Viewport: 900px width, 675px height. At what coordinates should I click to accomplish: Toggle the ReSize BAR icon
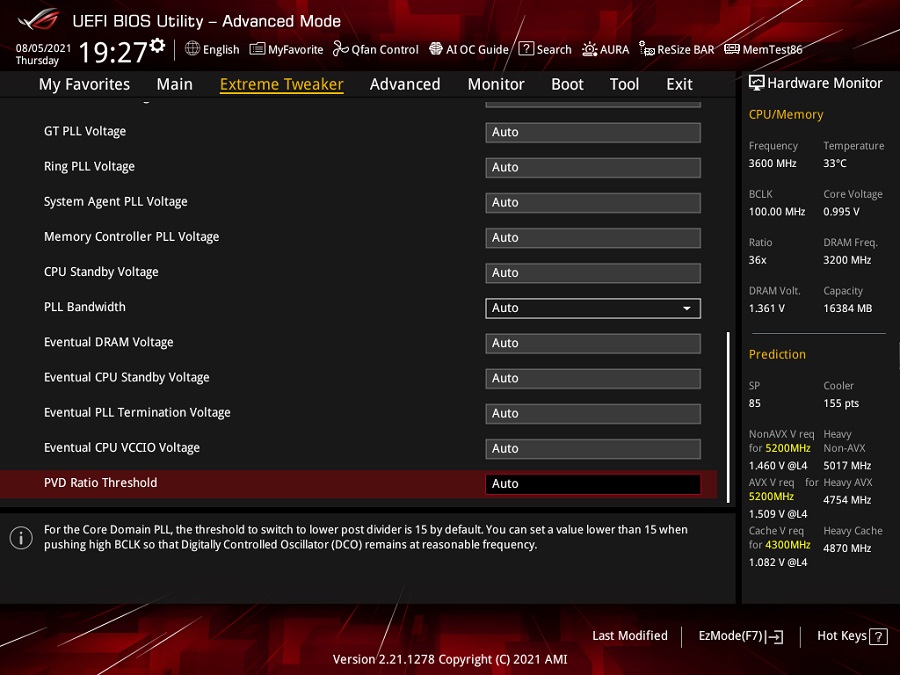(647, 49)
